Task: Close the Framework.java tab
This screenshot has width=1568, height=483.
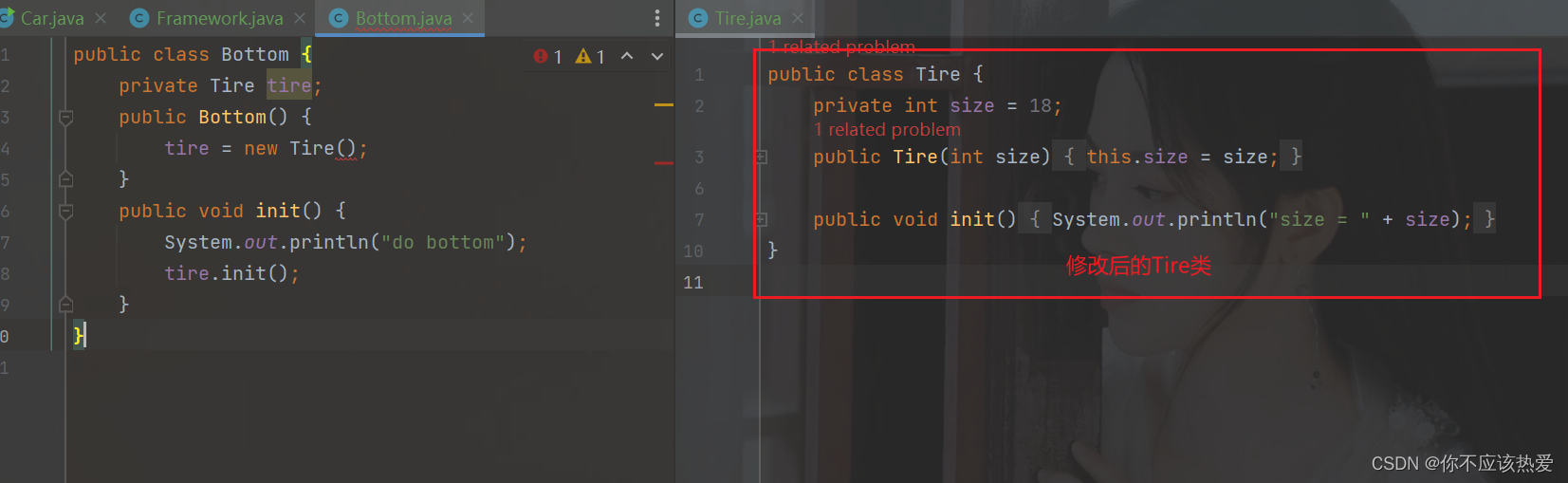Action: point(300,18)
